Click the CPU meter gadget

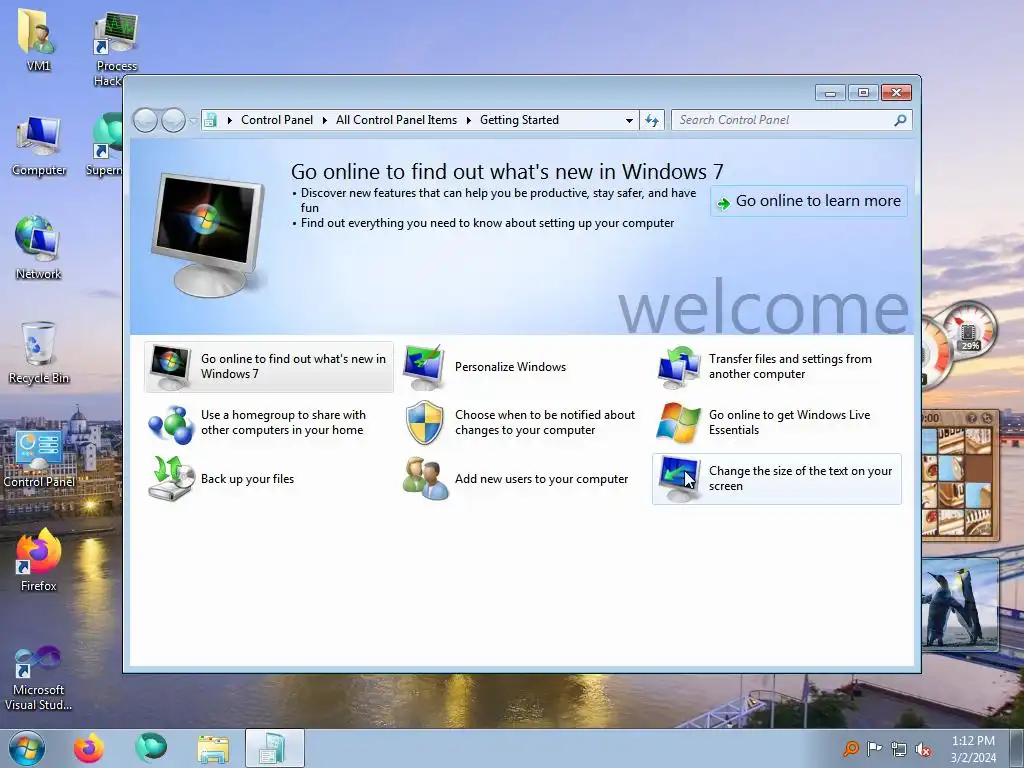959,345
